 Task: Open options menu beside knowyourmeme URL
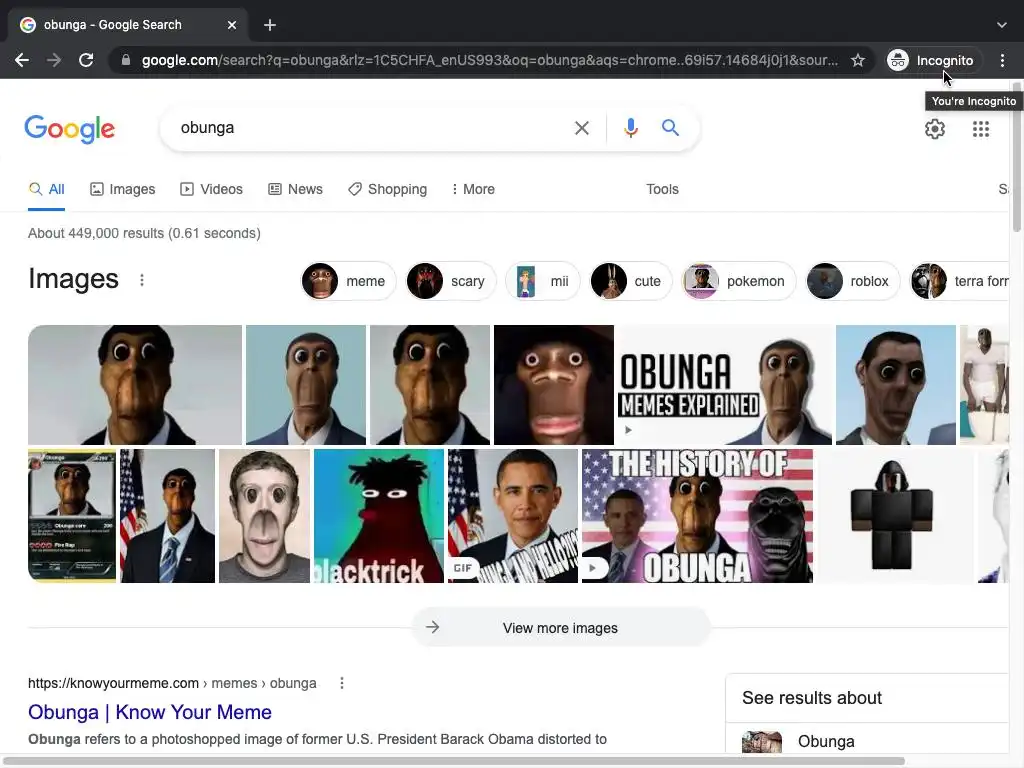342,683
